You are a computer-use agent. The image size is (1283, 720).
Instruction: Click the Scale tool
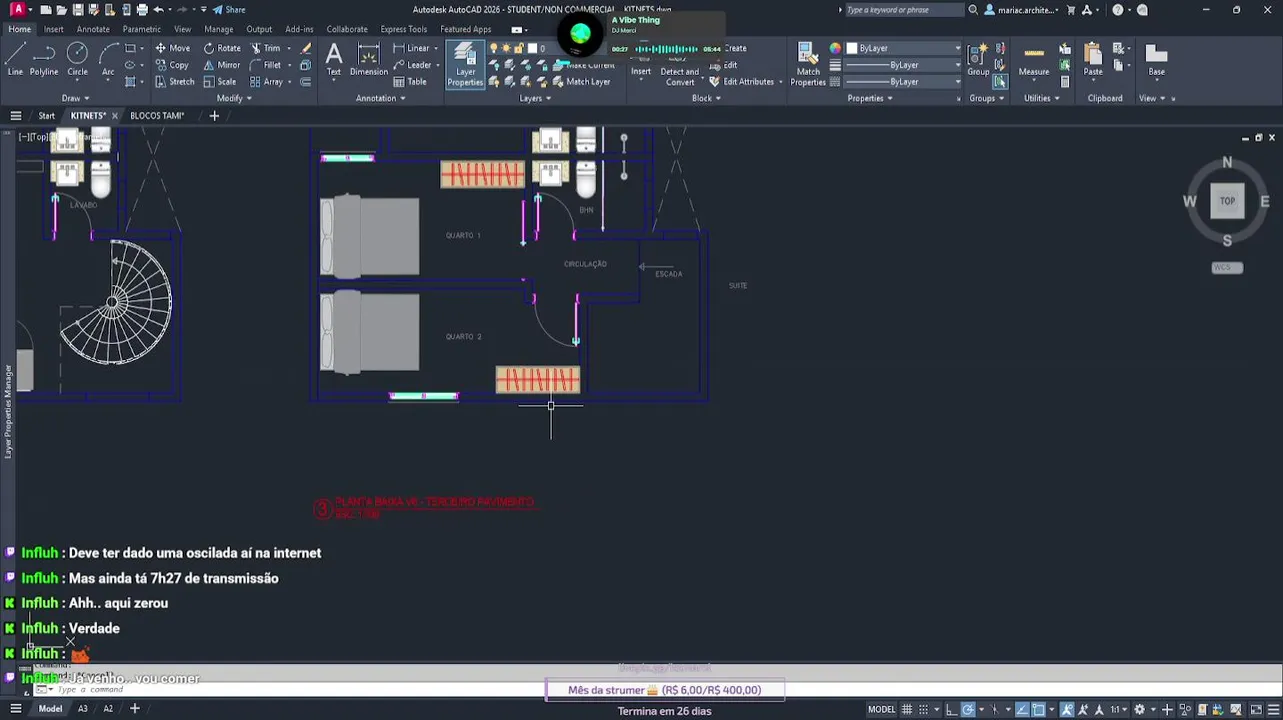pyautogui.click(x=220, y=82)
